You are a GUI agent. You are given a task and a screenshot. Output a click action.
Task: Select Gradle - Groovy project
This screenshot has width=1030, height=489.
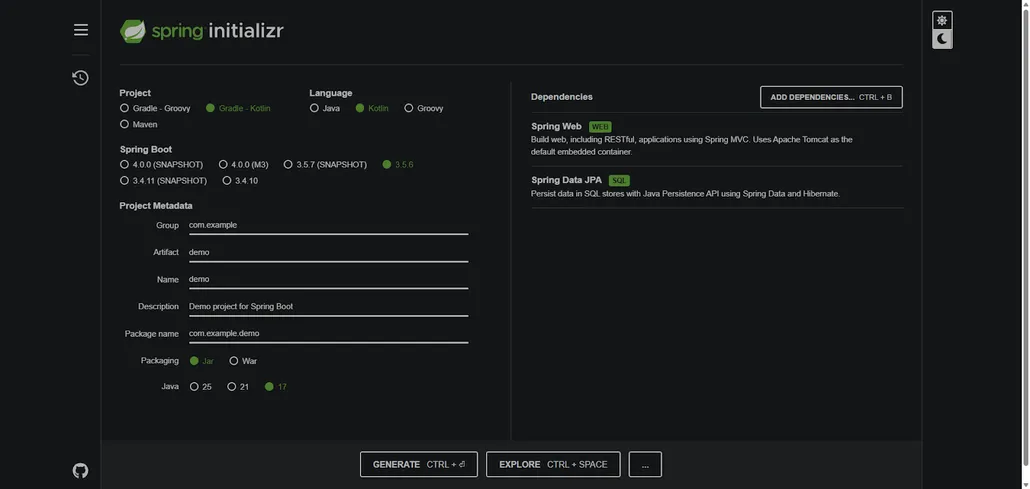point(124,108)
